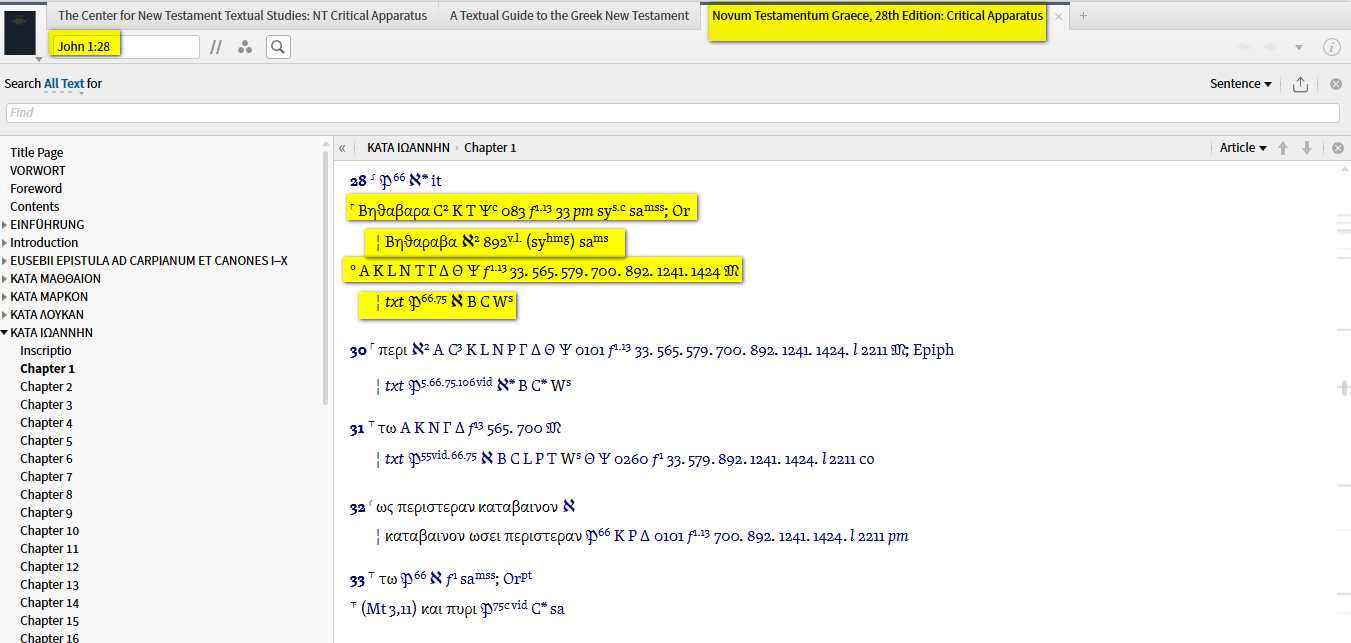The image size is (1351, 643).
Task: Select Chapter 2 in contents tree
Action: click(x=46, y=387)
